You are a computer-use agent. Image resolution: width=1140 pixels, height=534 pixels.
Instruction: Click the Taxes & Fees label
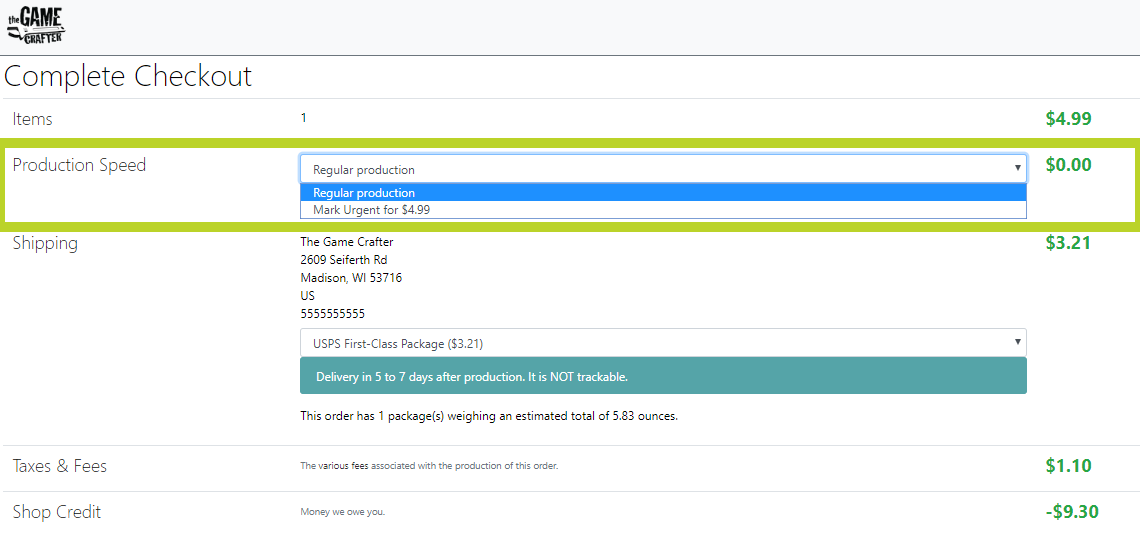60,466
